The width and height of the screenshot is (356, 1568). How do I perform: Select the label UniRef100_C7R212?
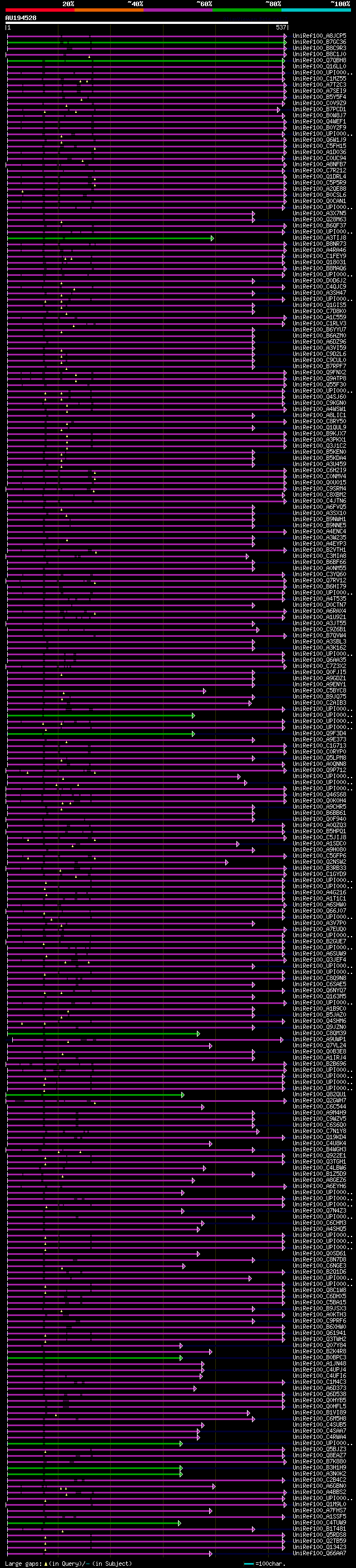[x=319, y=171]
